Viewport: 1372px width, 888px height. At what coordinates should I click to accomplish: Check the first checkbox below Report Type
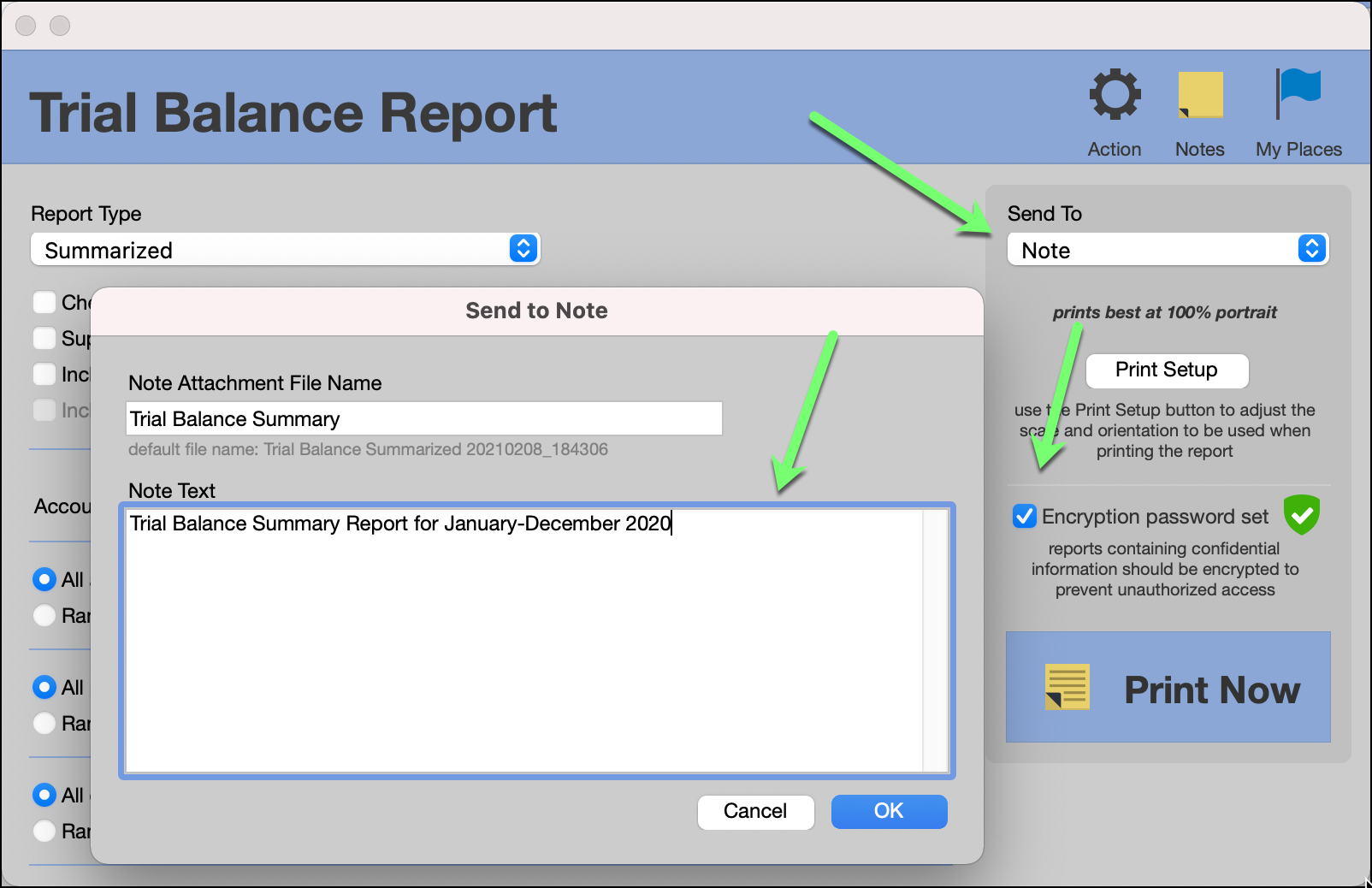44,302
